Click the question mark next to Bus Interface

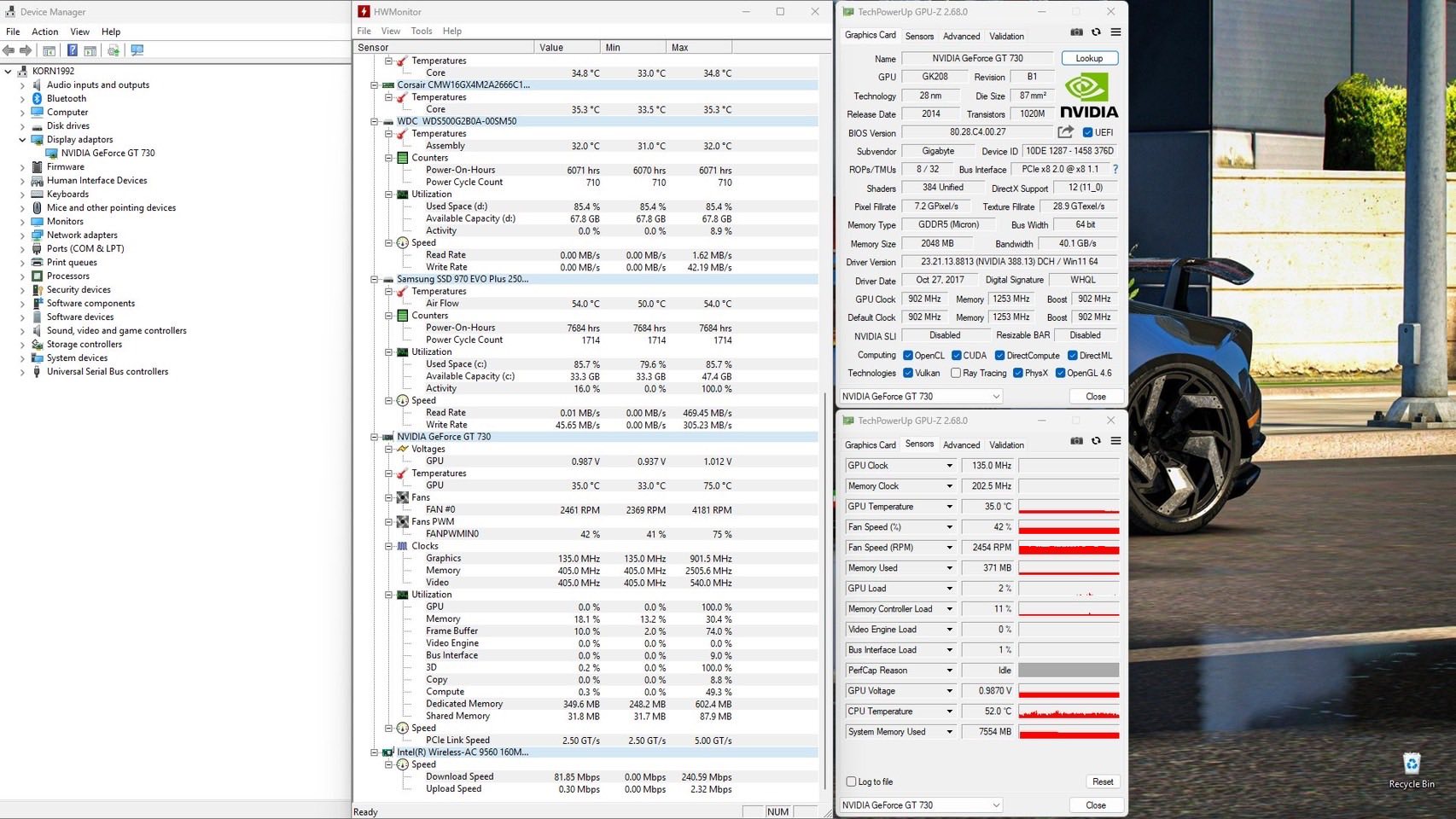(1115, 169)
